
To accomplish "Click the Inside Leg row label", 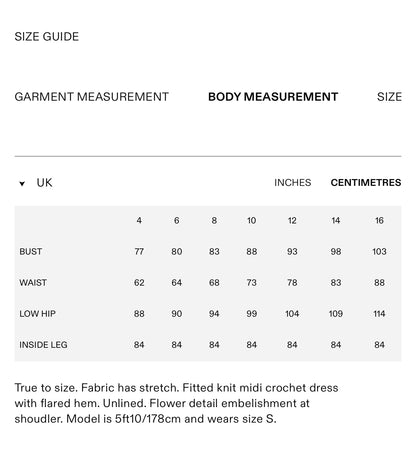I will point(43,345).
